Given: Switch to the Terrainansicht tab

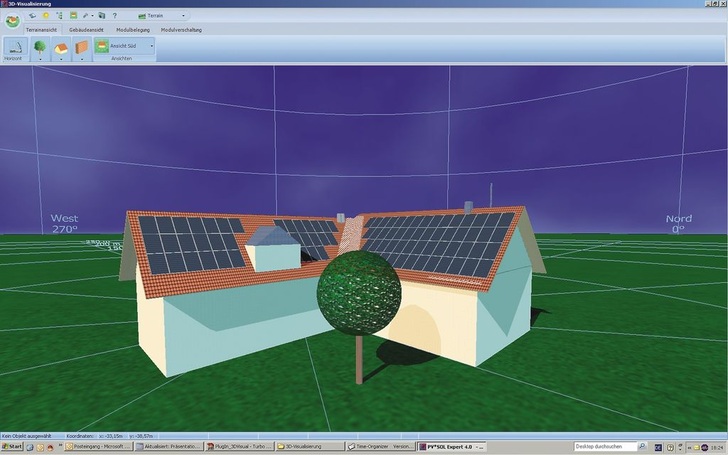Looking at the screenshot, I should [x=41, y=30].
